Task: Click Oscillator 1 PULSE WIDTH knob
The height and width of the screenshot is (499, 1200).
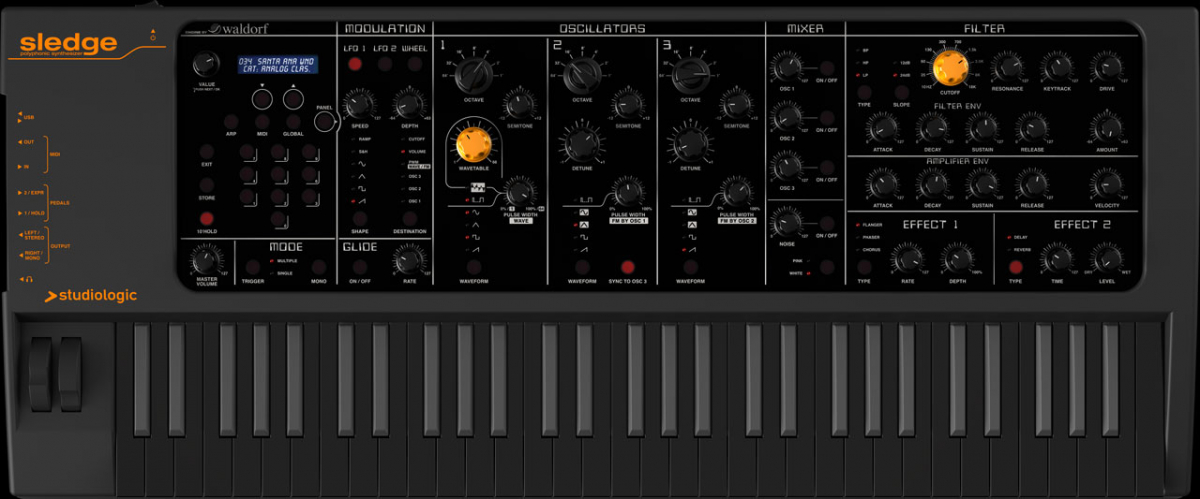Action: 519,192
